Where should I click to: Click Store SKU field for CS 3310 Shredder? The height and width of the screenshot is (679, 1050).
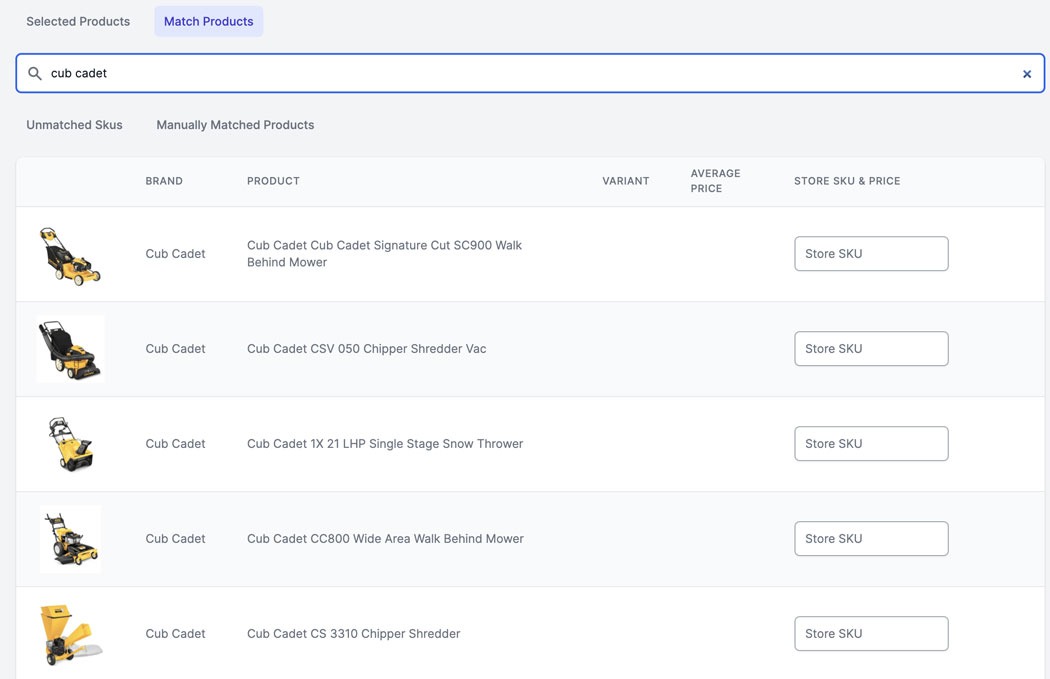pyautogui.click(x=870, y=634)
